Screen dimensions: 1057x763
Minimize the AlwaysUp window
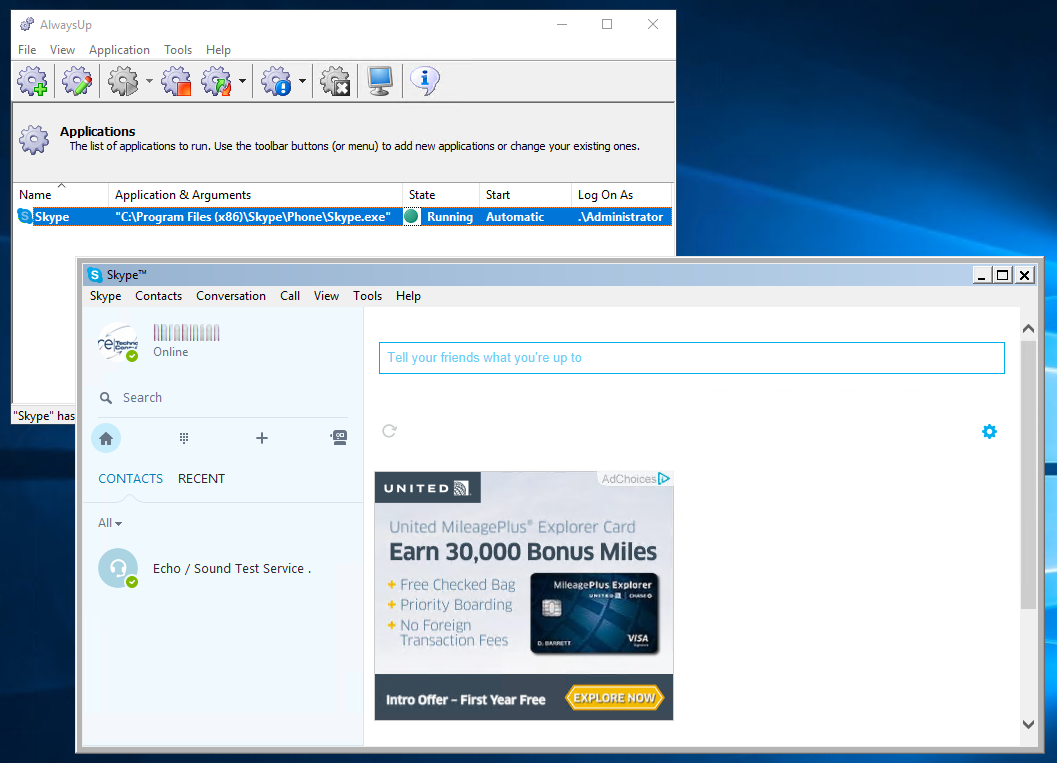click(562, 24)
